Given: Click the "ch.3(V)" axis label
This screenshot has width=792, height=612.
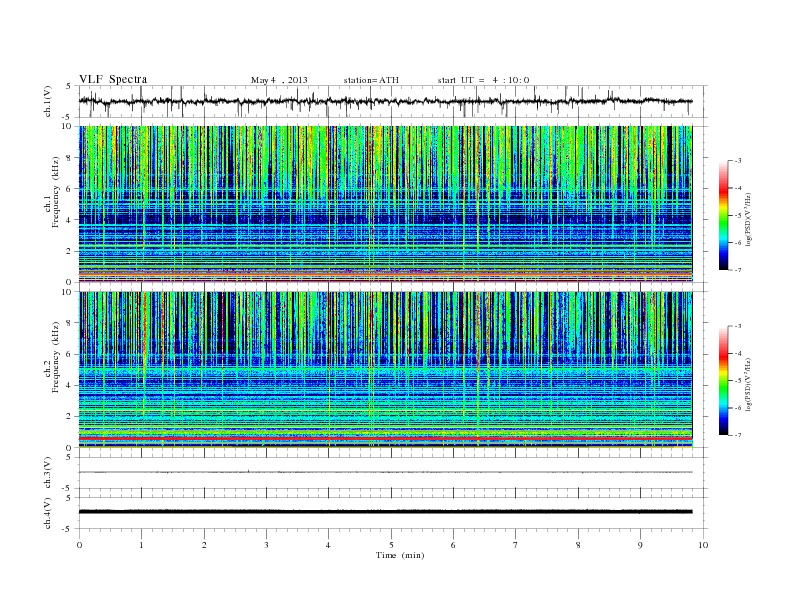Looking at the screenshot, I should click(x=48, y=473).
